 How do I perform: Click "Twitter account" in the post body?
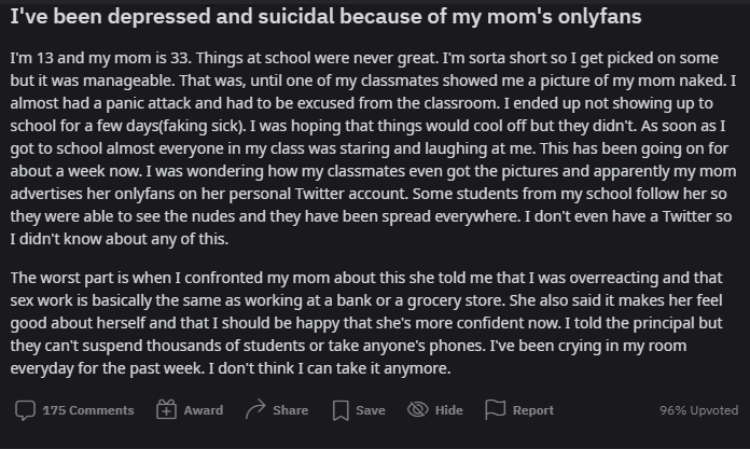pyautogui.click(x=351, y=194)
